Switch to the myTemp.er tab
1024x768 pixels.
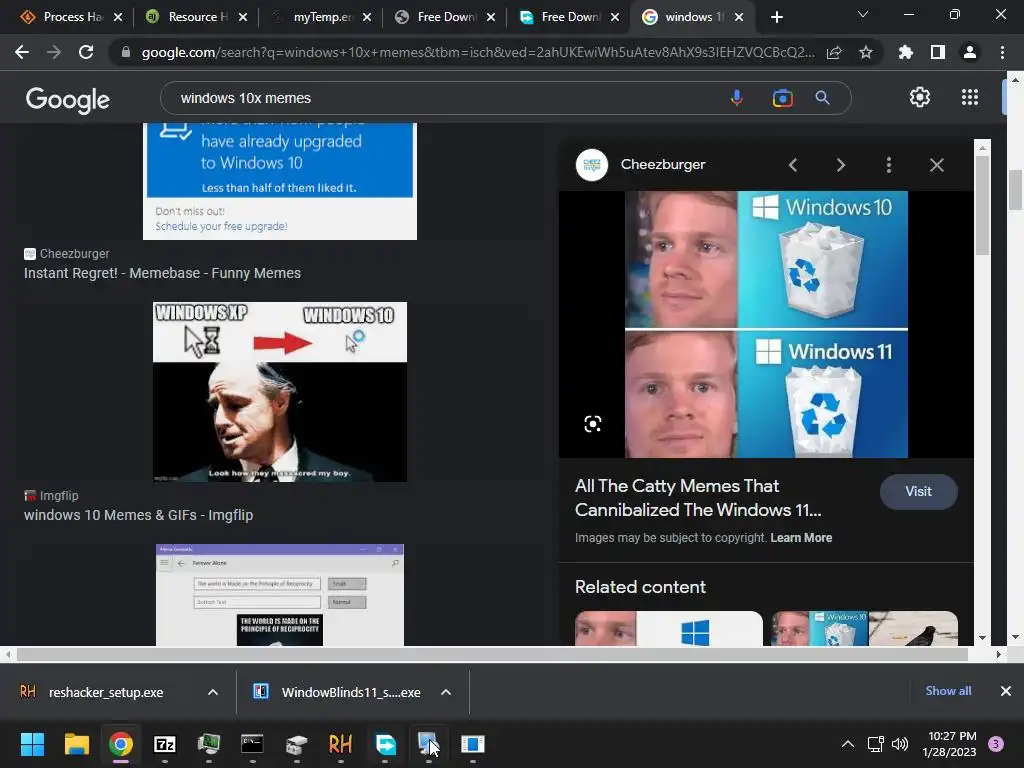pyautogui.click(x=320, y=17)
